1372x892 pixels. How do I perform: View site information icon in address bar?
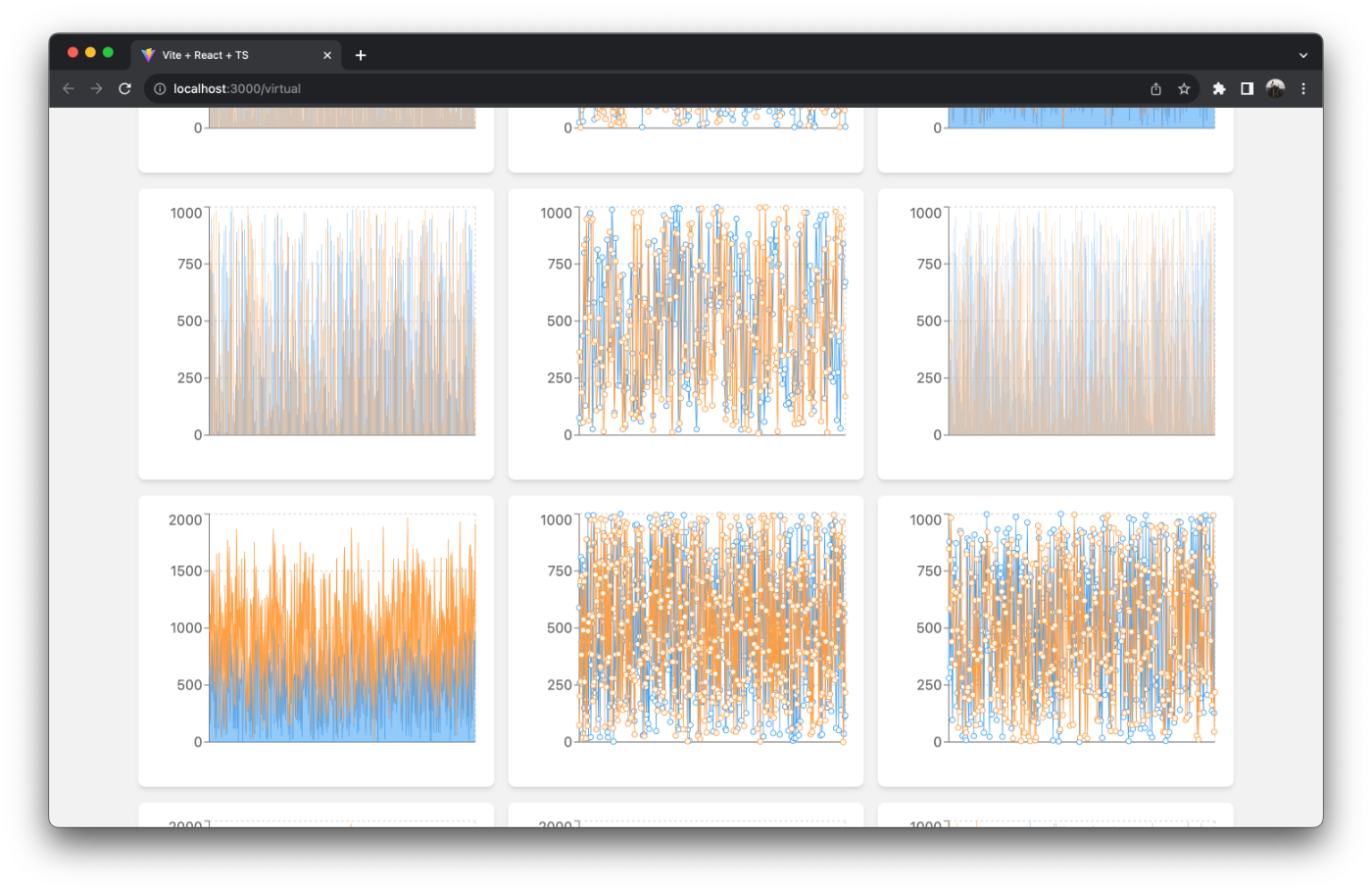tap(160, 88)
